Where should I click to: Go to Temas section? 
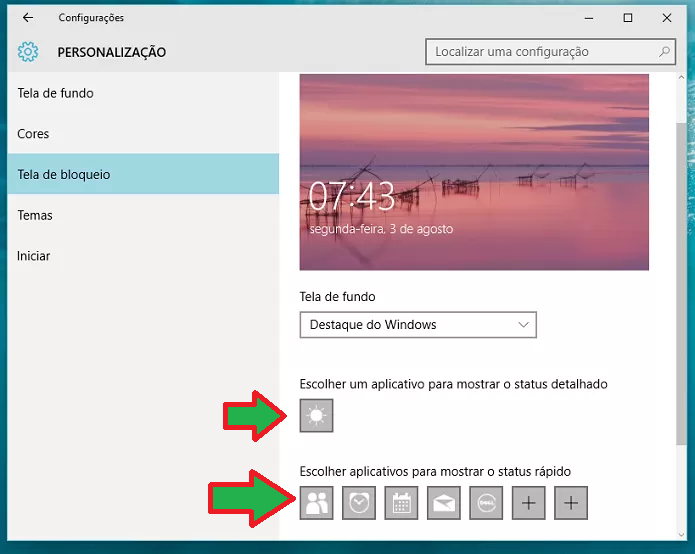[x=143, y=215]
